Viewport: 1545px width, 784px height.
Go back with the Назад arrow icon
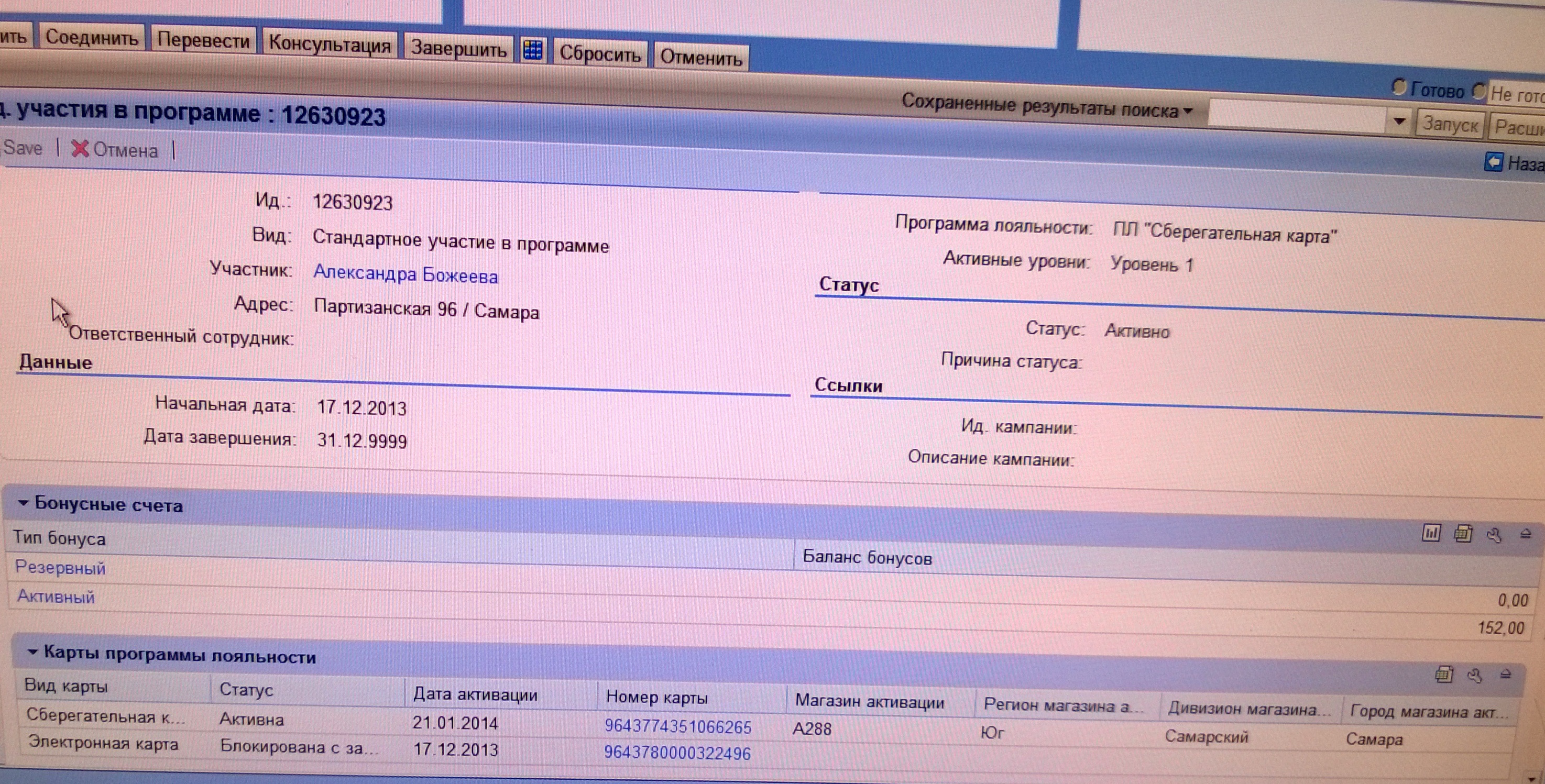click(x=1494, y=162)
